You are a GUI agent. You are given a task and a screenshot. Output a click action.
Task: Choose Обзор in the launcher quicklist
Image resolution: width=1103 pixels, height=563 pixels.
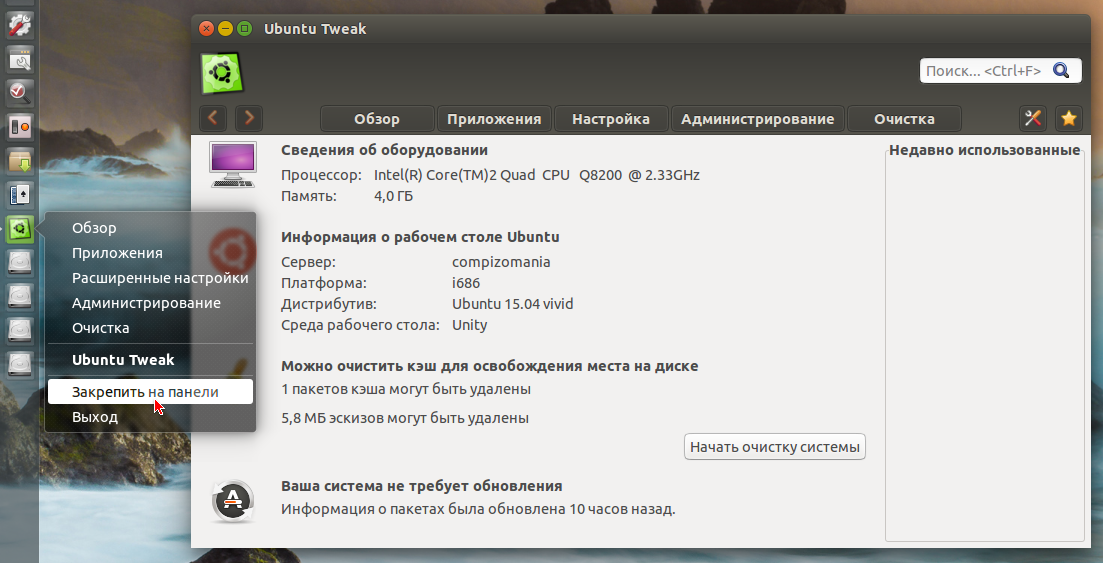(x=150, y=228)
